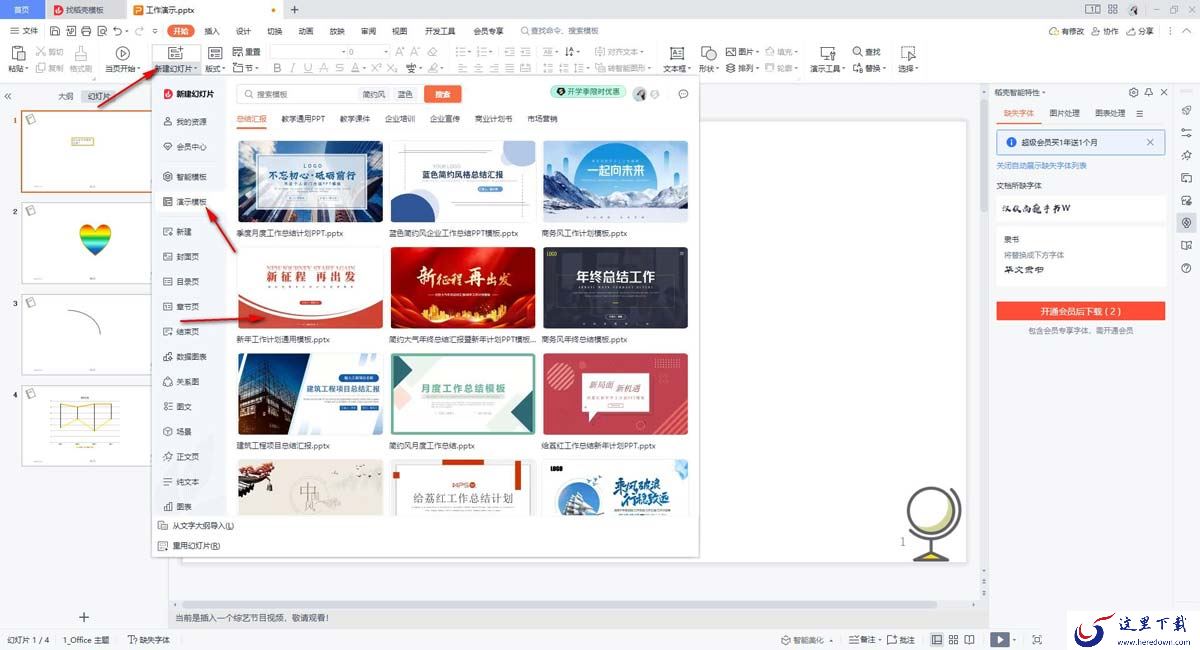Select the 教学课件 template category tab
Screen dimensions: 1200x650
(354, 118)
